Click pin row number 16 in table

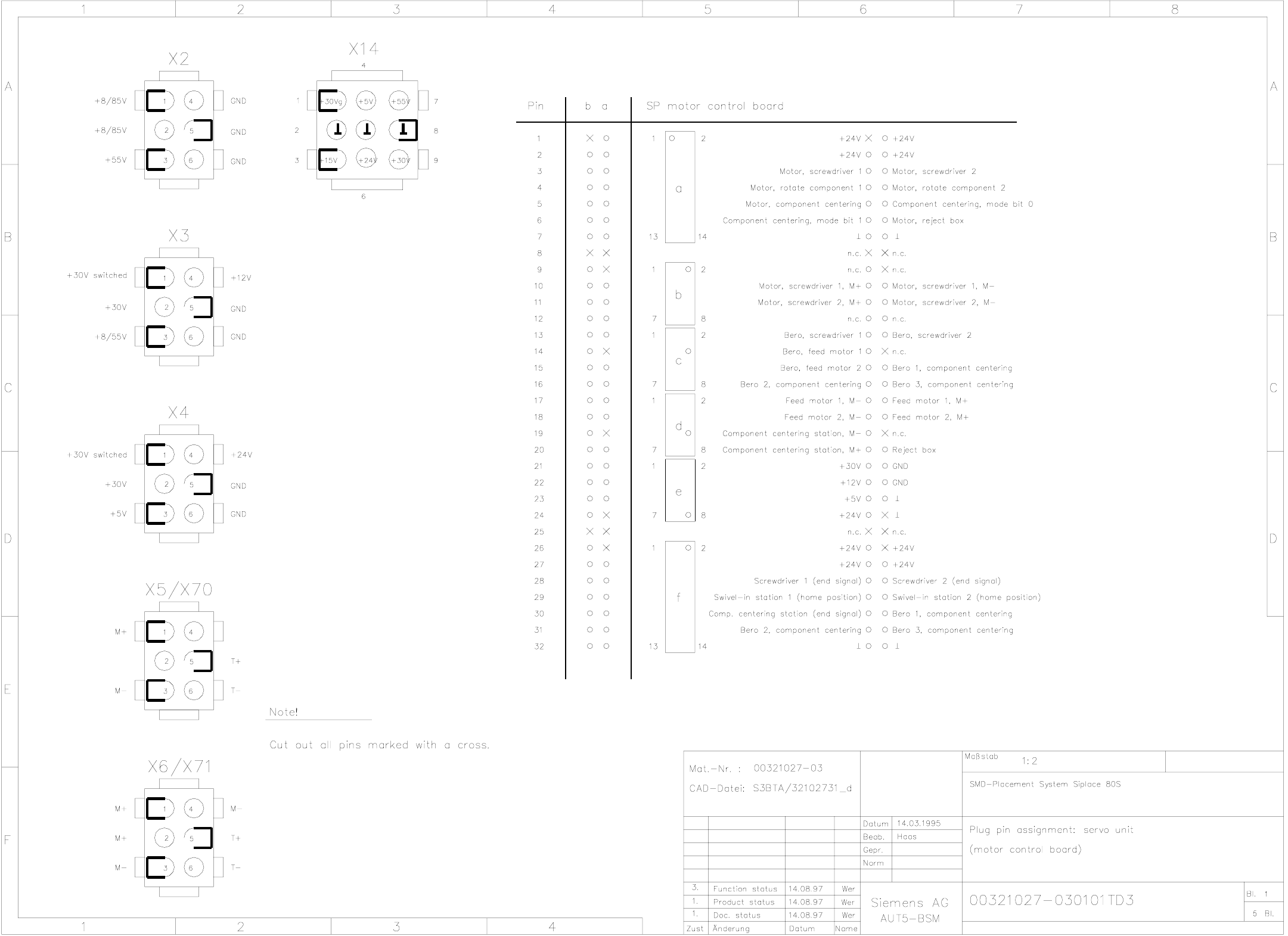539,384
